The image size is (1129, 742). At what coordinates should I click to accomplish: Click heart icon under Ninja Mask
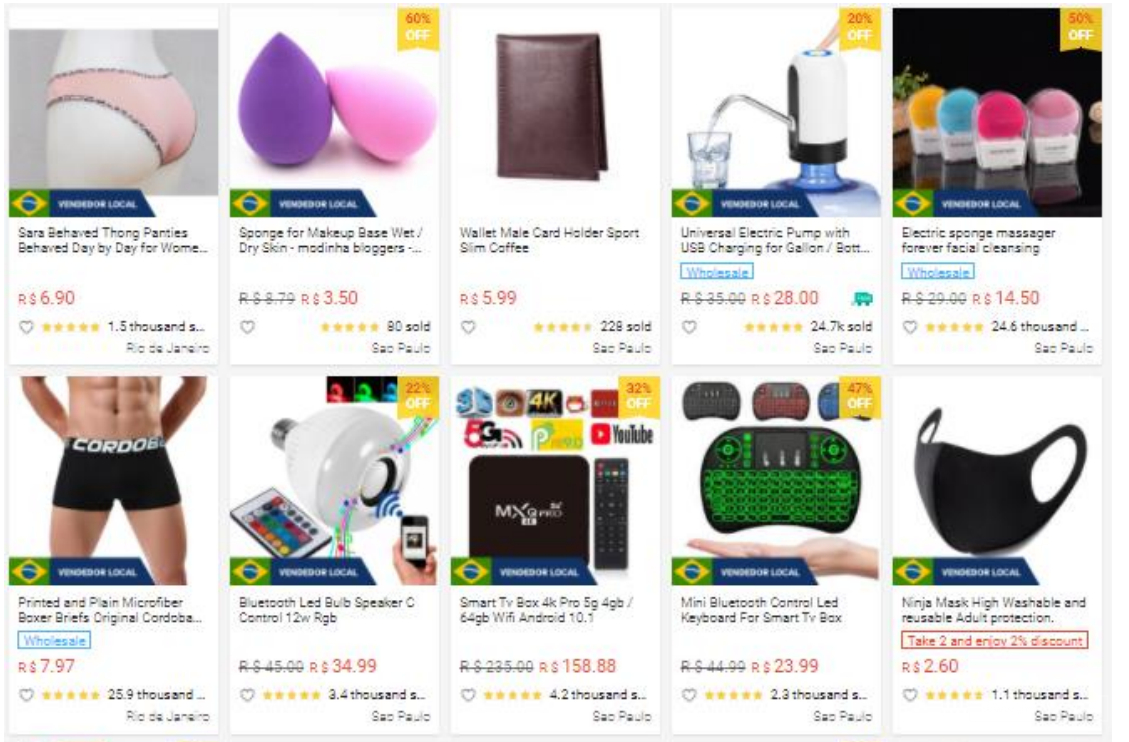pos(910,695)
